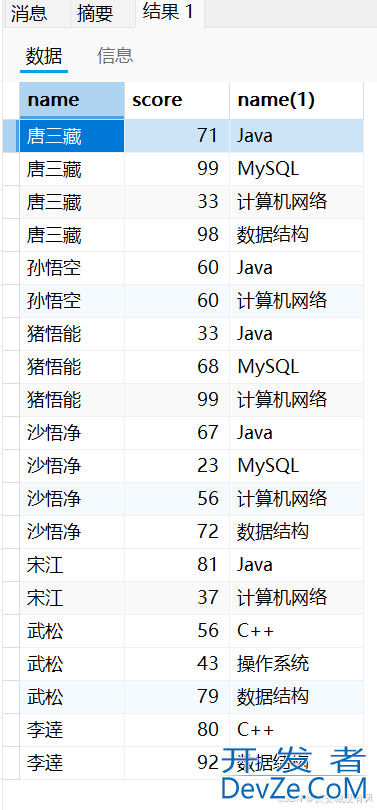Click Java in 猪悟能's row

[x=296, y=334]
